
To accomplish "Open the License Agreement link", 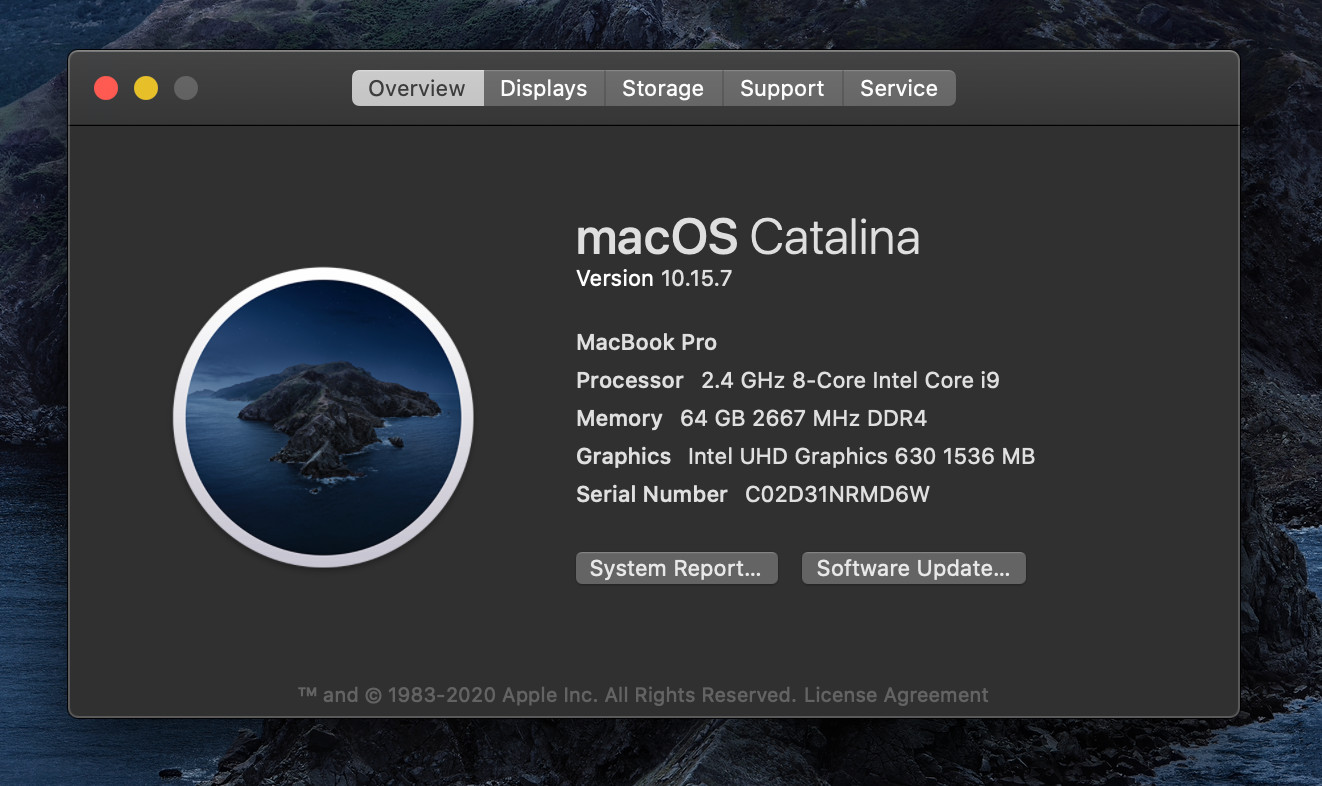I will click(x=896, y=695).
